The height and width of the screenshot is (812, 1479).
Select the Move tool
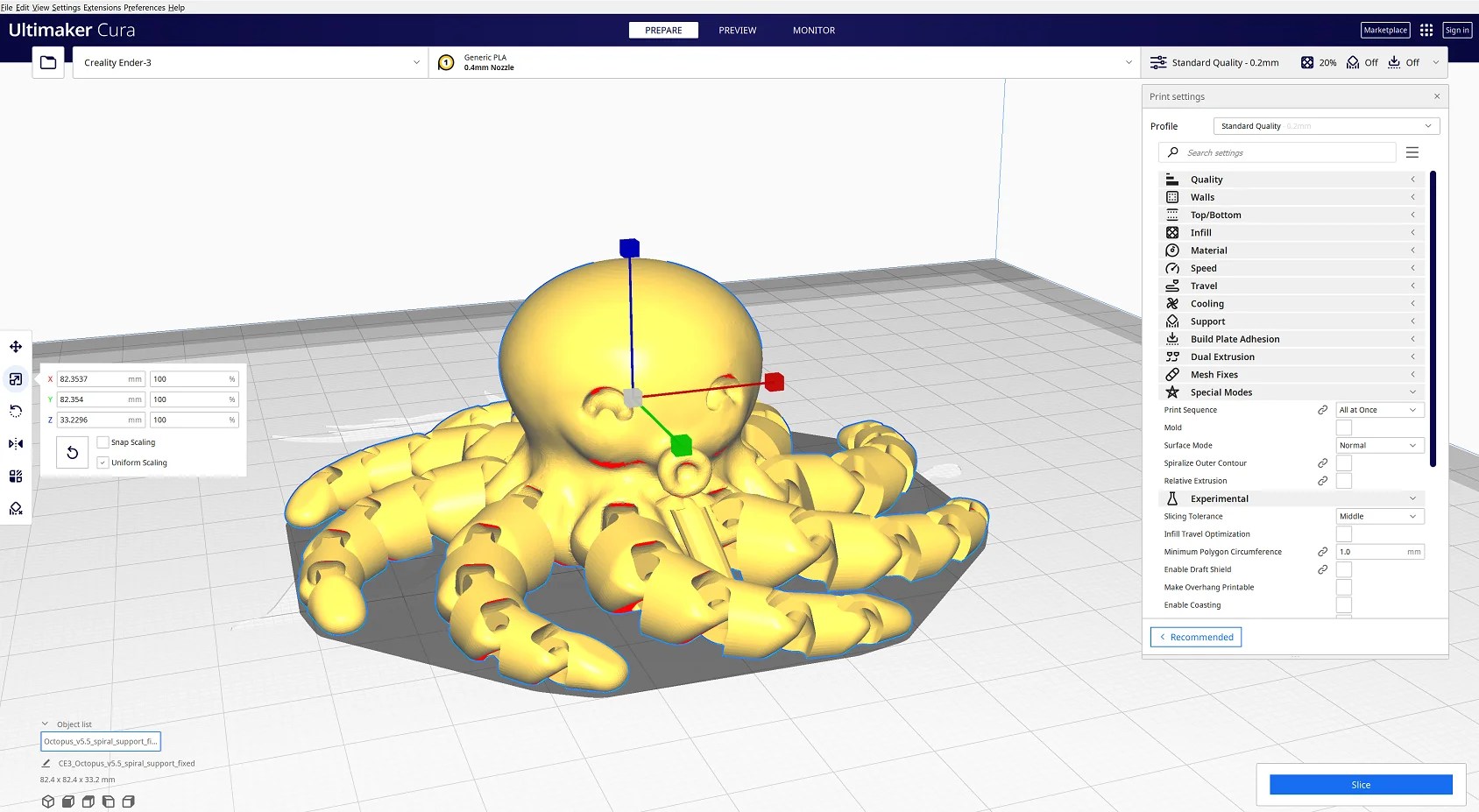click(x=16, y=347)
